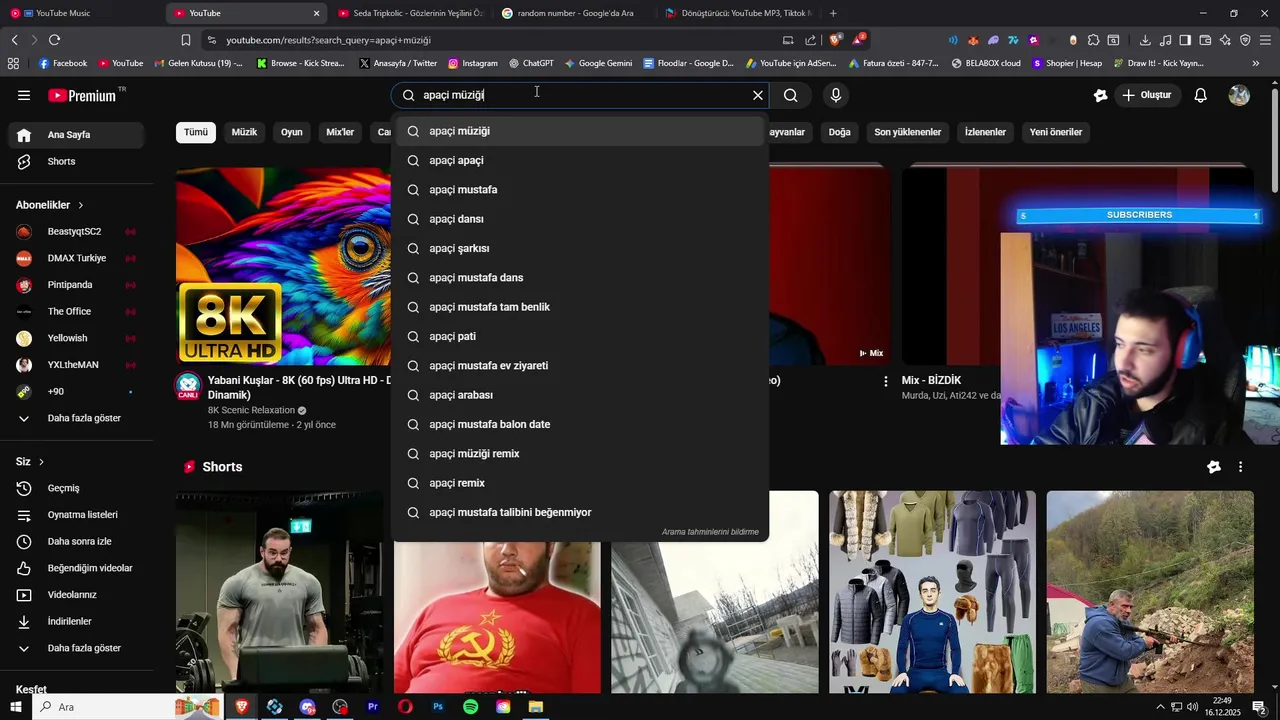Image resolution: width=1280 pixels, height=720 pixels.
Task: Open Photoshop from the Windows taskbar
Action: [438, 707]
